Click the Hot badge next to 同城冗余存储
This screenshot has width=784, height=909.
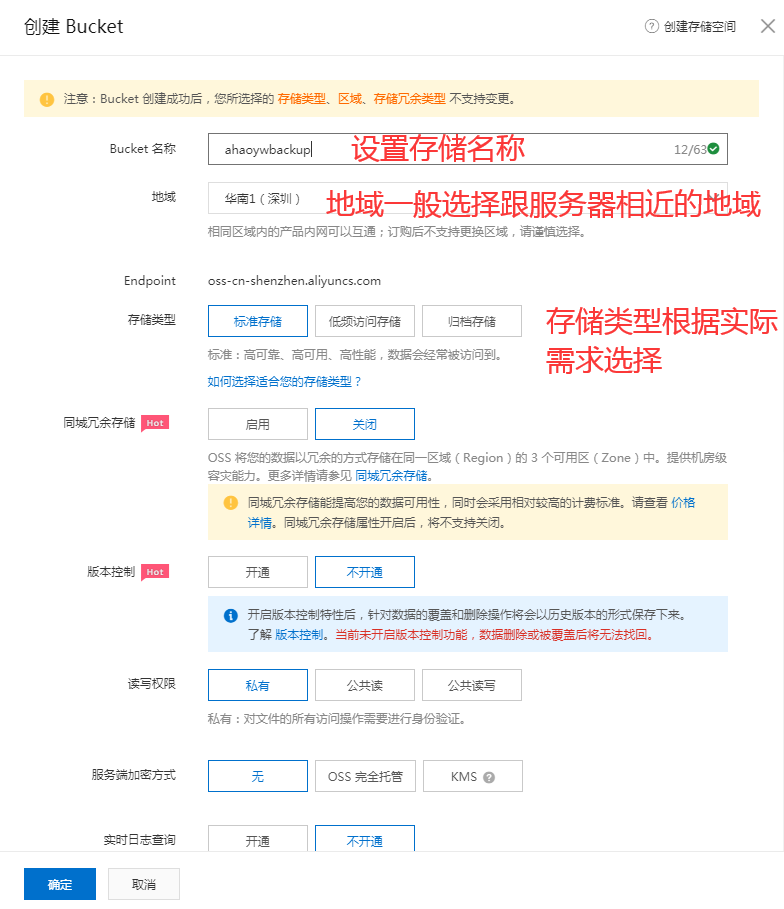point(155,423)
